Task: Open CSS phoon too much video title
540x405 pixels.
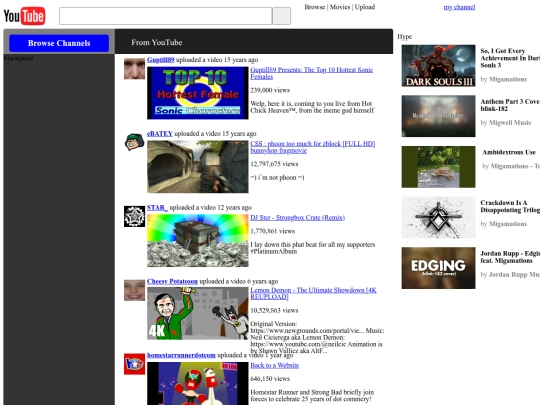Action: tap(312, 147)
